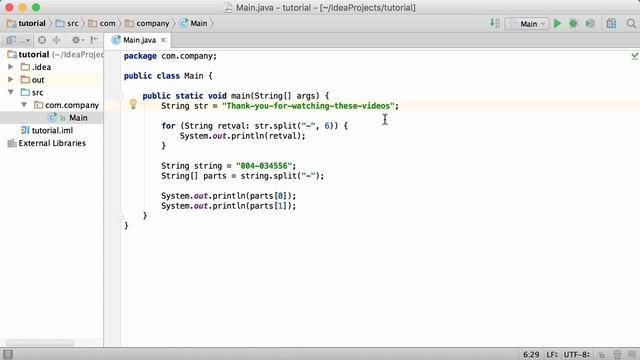Viewport: 640px width, 360px height.
Task: Close the Main.java tab
Action: click(x=163, y=40)
